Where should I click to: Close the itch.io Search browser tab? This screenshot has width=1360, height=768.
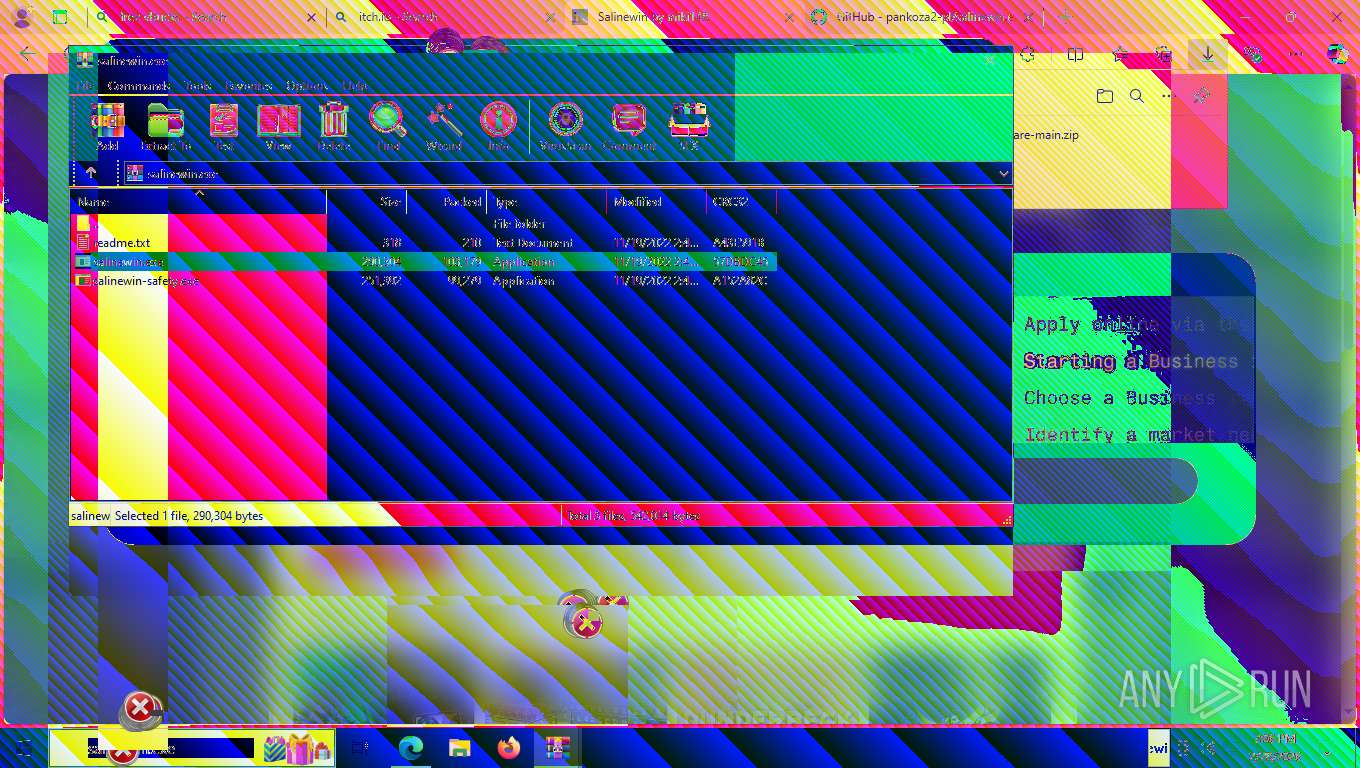pyautogui.click(x=549, y=17)
